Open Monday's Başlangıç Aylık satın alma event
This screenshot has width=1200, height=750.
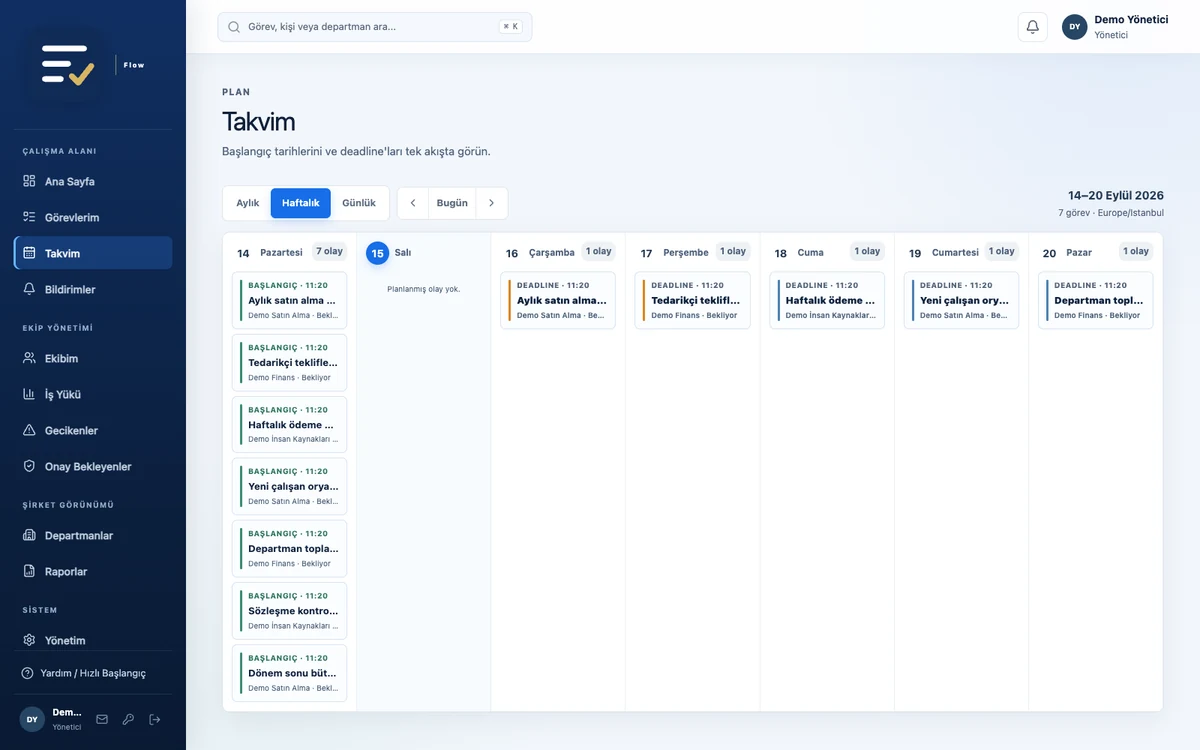point(290,300)
